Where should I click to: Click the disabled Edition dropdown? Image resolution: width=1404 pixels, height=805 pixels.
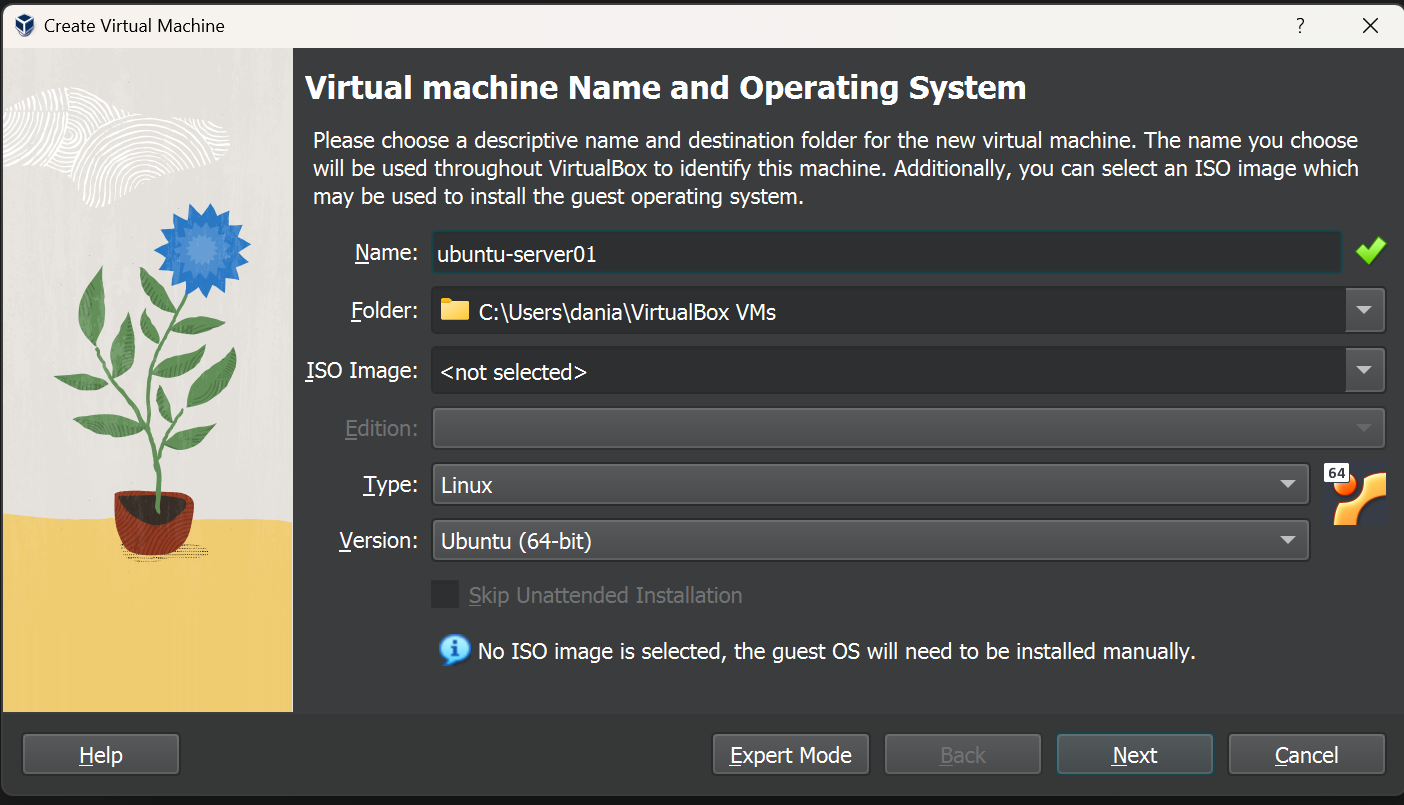click(907, 428)
